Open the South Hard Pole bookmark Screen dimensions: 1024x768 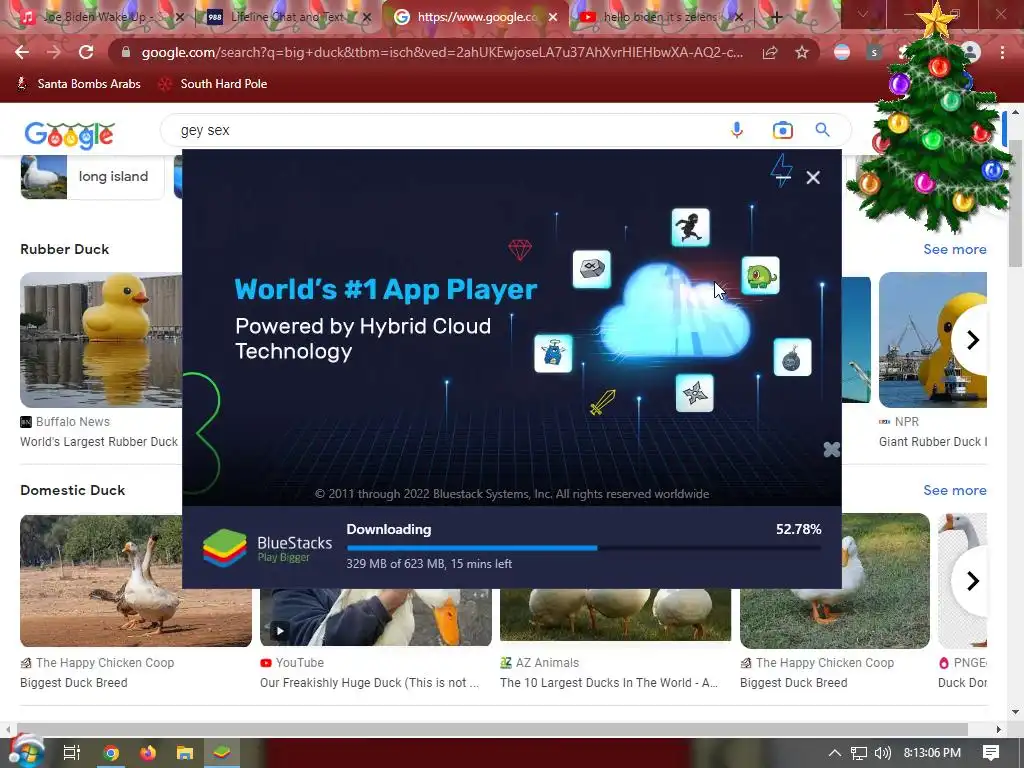(213, 84)
